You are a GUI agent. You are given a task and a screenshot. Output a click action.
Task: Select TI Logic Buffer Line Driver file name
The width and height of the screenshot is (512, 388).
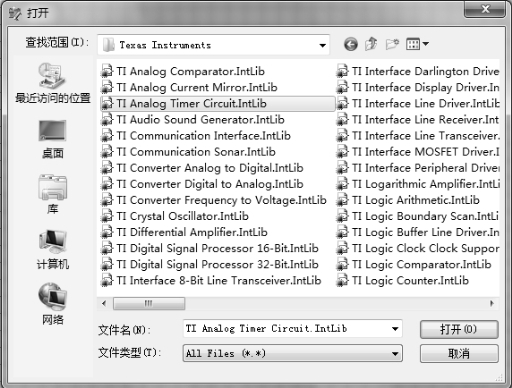[x=426, y=232]
